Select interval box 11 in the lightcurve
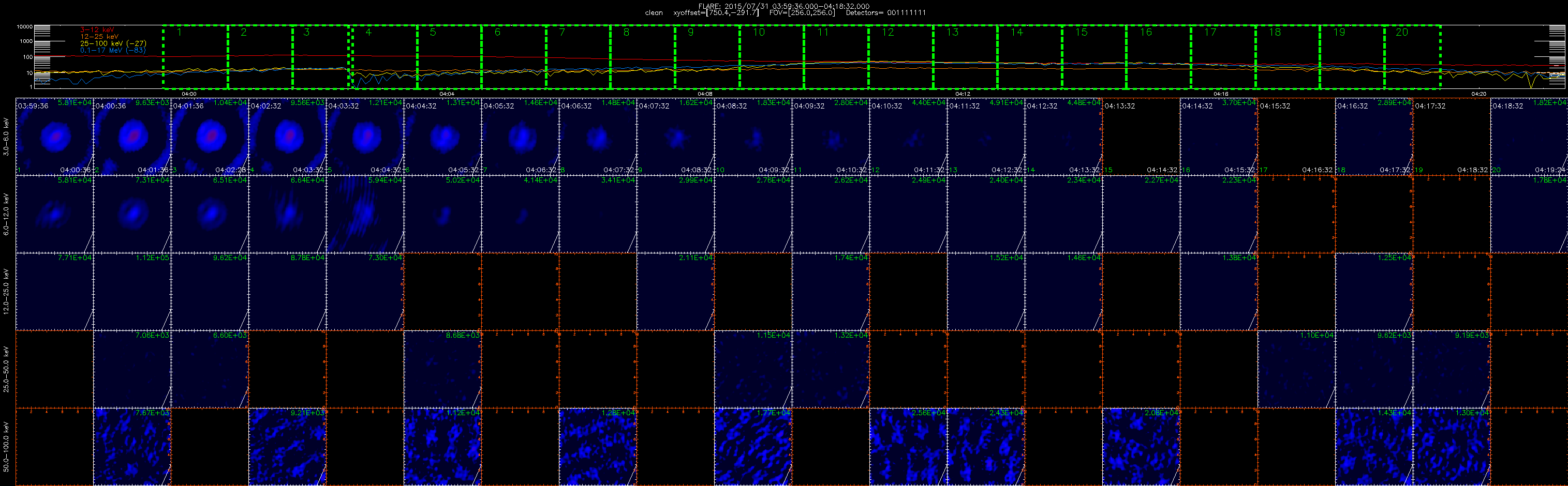Image resolution: width=1568 pixels, height=486 pixels. tap(836, 56)
